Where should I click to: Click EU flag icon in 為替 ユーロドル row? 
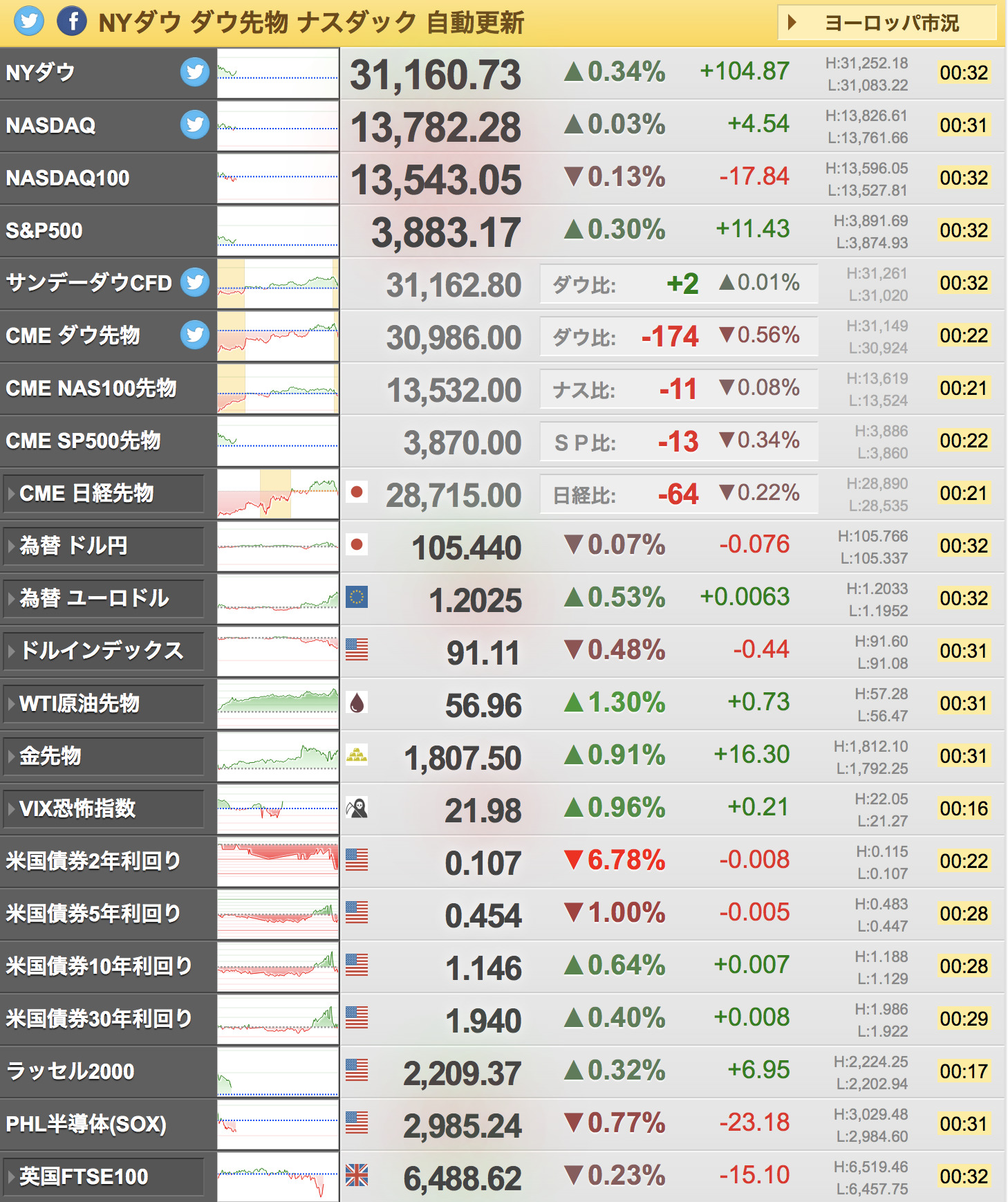pos(357,598)
